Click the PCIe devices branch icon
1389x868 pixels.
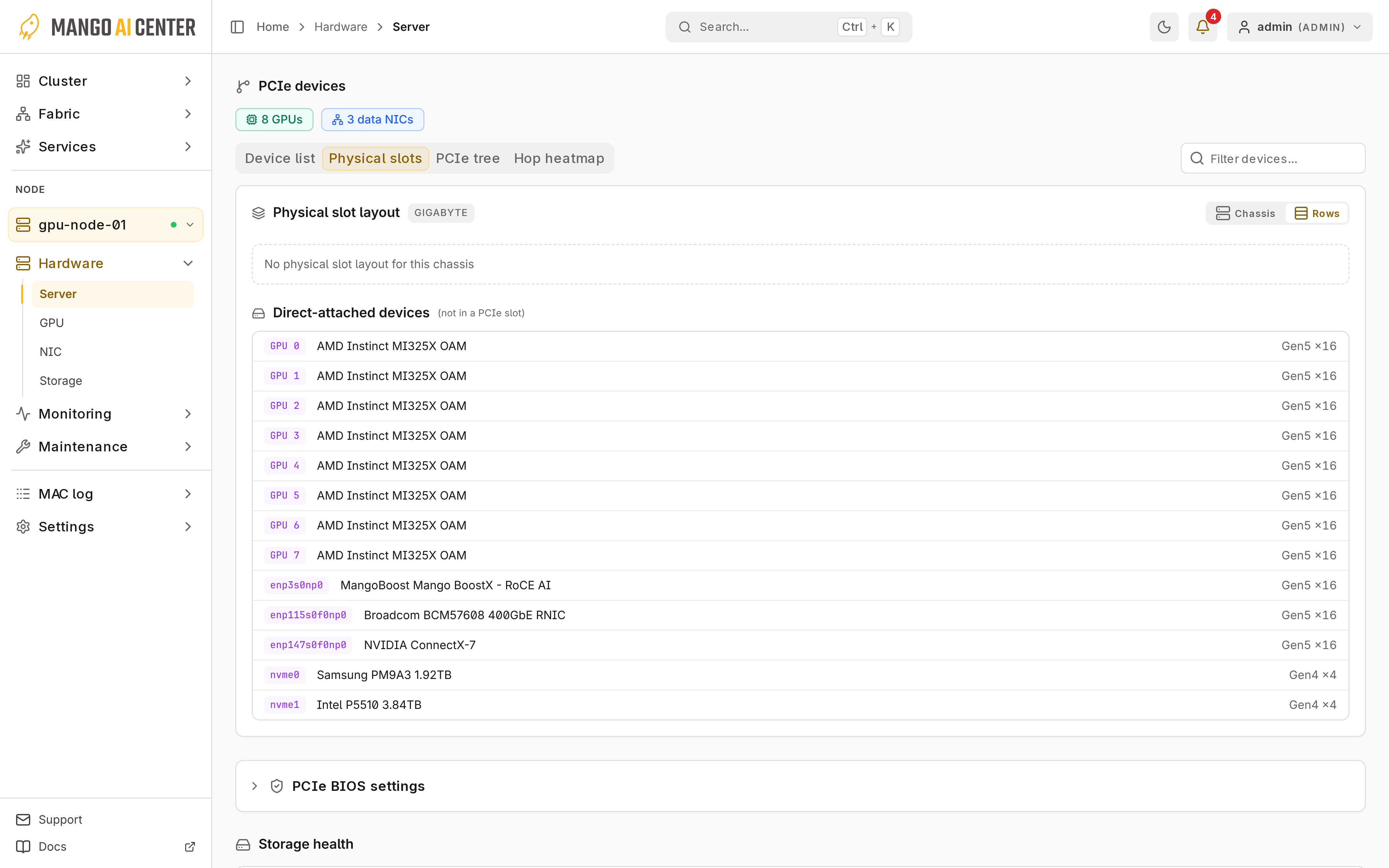(x=243, y=86)
